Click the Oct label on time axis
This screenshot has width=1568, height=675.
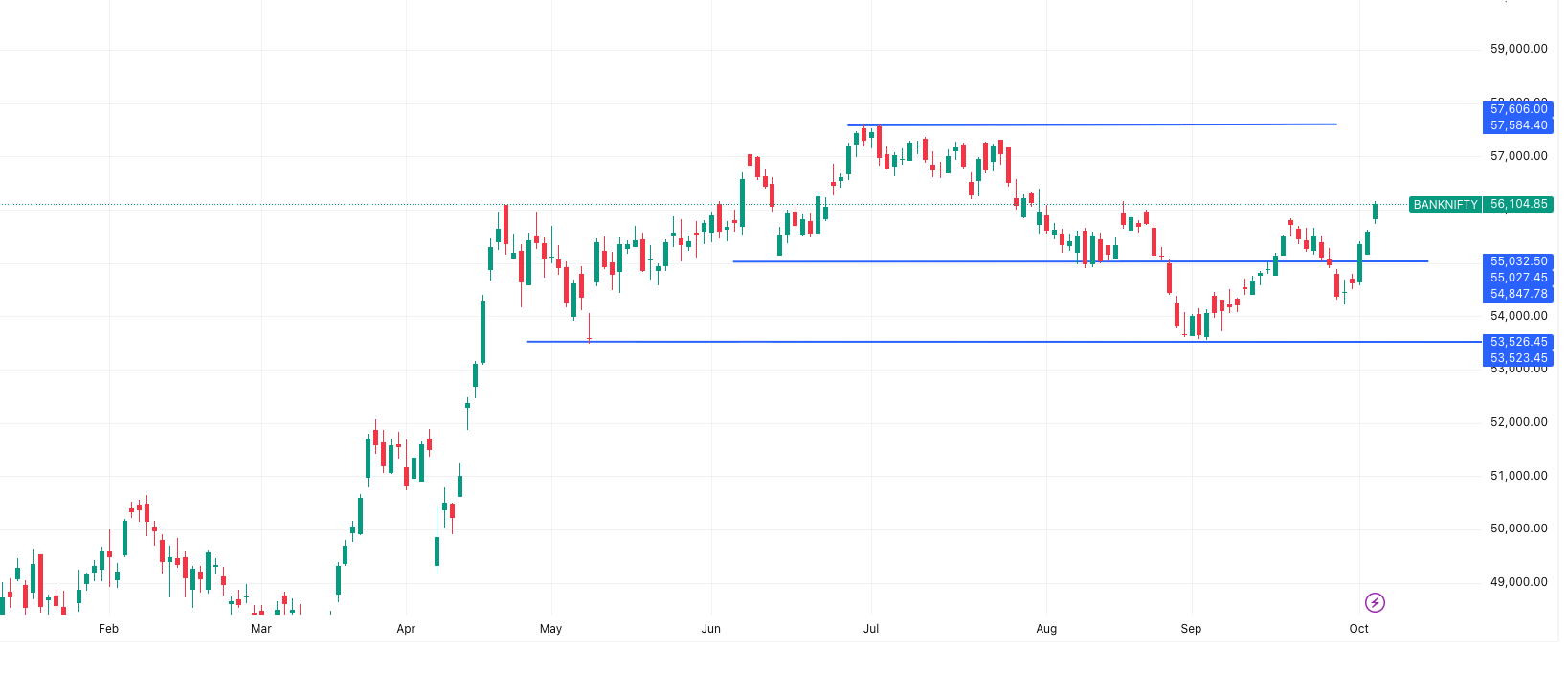1359,629
